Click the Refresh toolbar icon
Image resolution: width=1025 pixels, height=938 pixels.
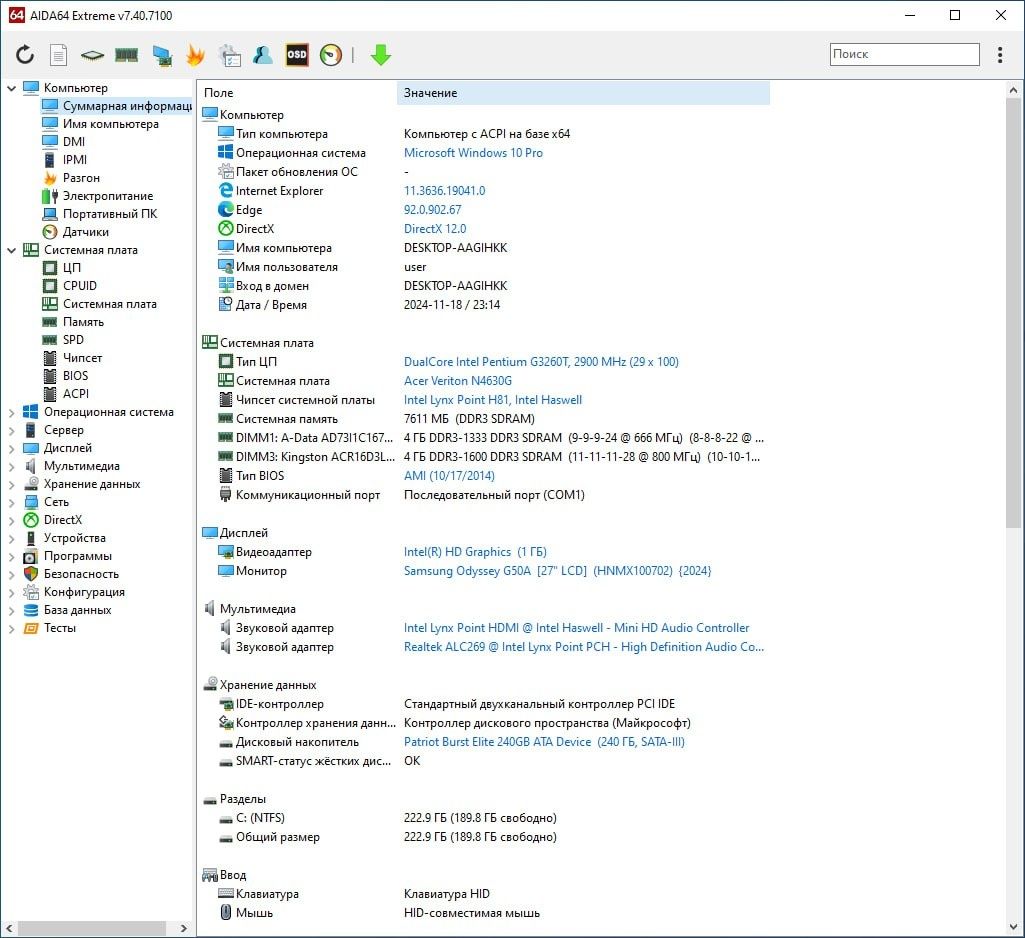point(25,55)
